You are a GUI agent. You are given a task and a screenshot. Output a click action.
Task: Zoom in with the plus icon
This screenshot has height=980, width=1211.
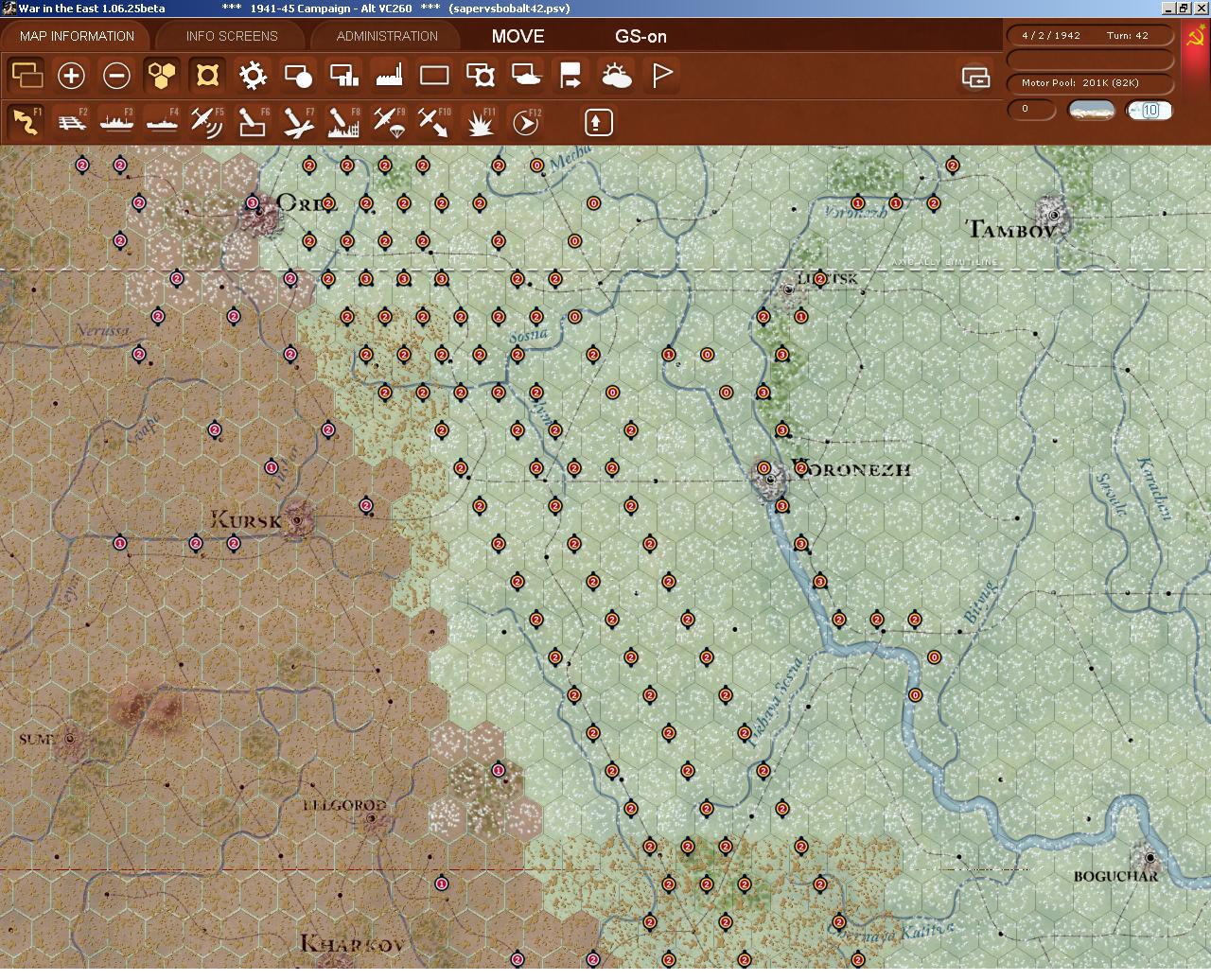[x=71, y=75]
